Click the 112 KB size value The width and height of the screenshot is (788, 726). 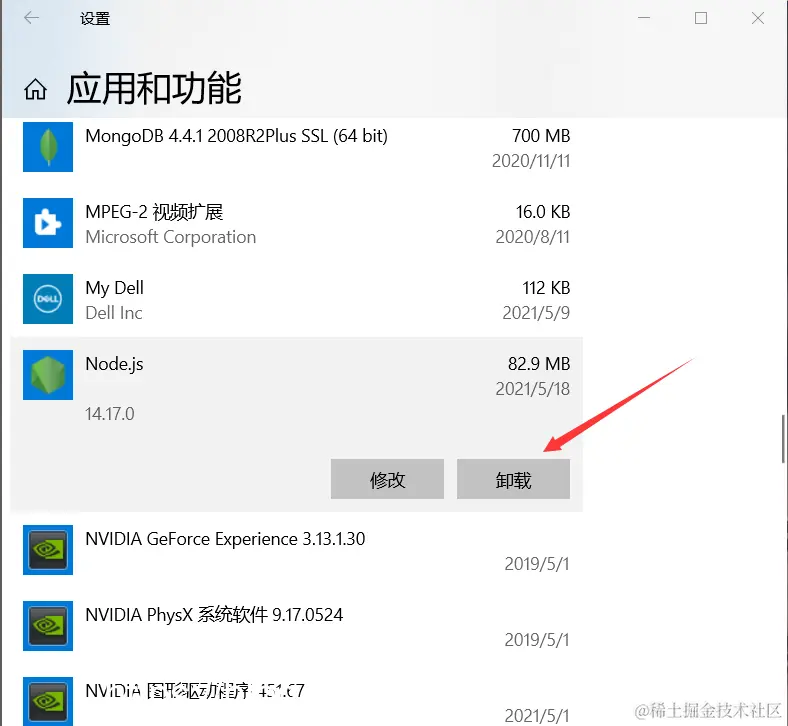[546, 288]
